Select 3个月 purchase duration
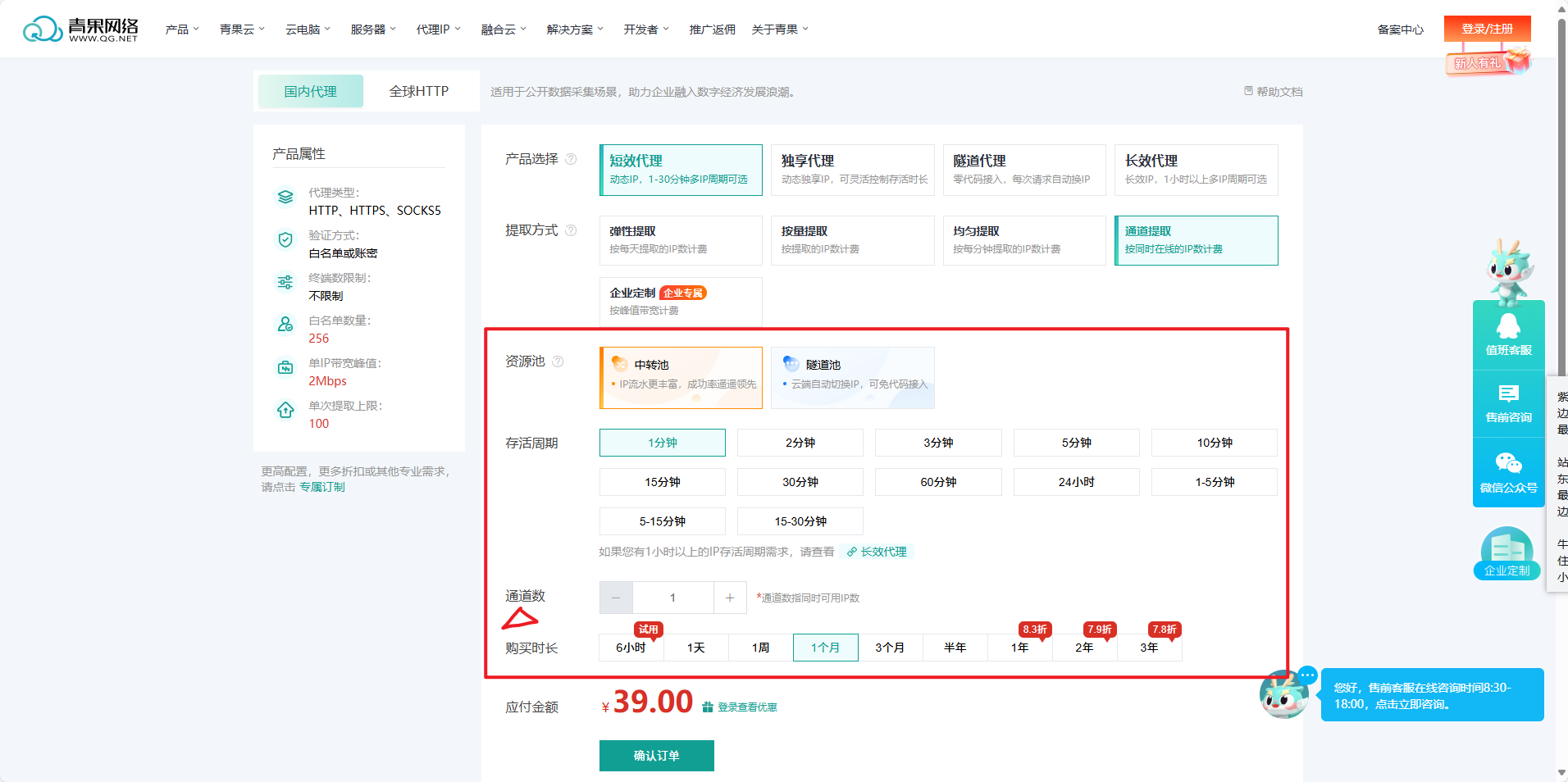Image resolution: width=1568 pixels, height=782 pixels. coord(890,648)
